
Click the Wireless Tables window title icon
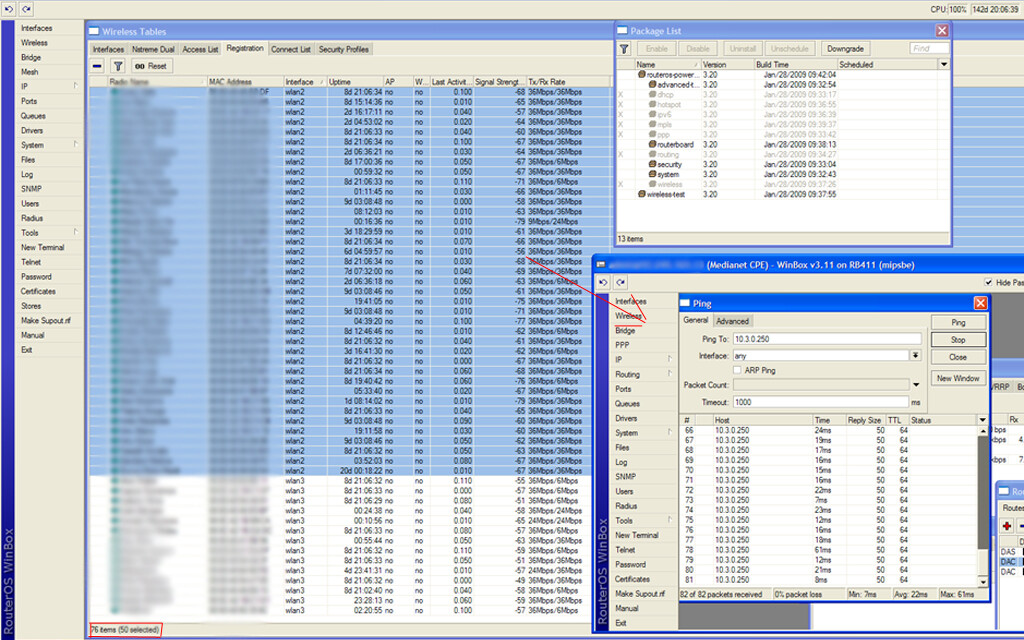point(94,31)
